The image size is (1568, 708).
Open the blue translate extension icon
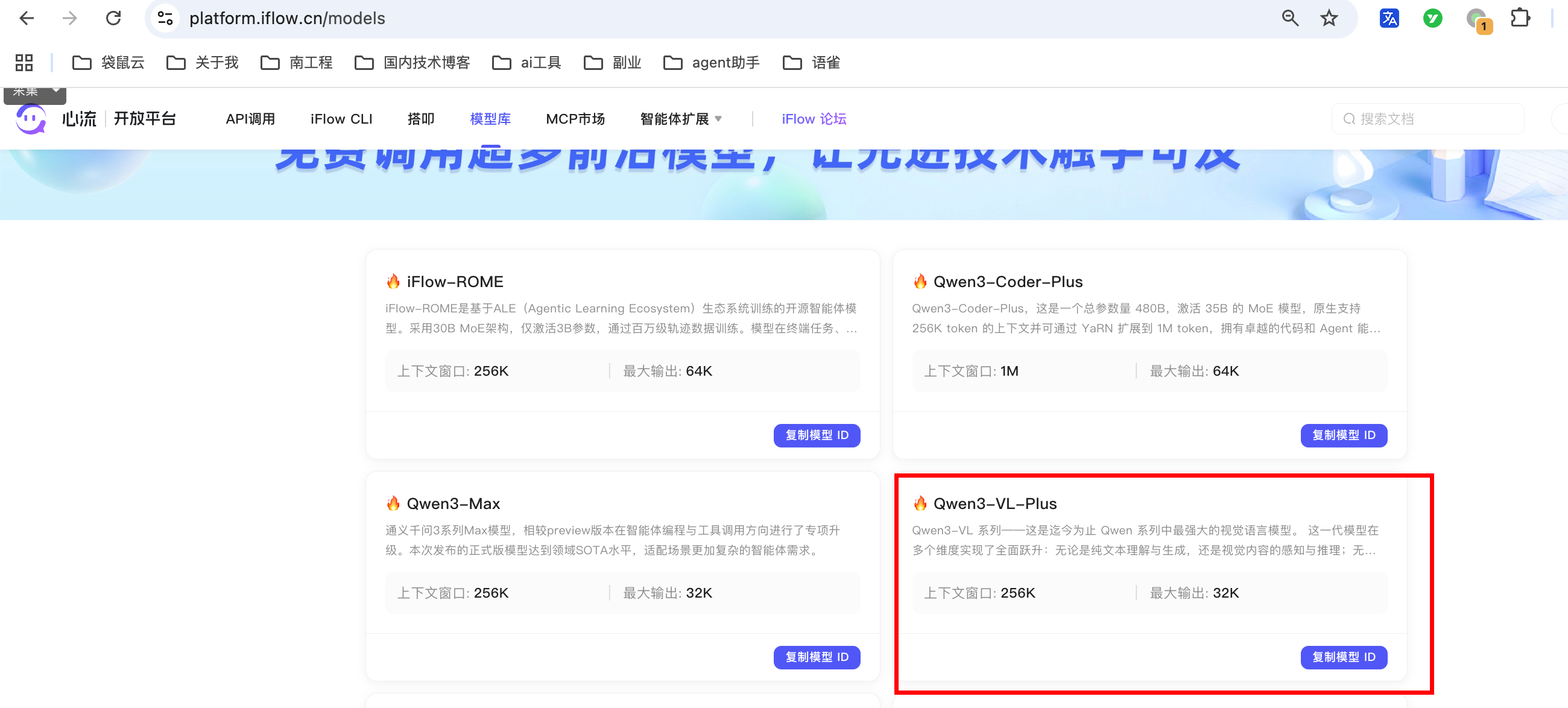click(1389, 18)
